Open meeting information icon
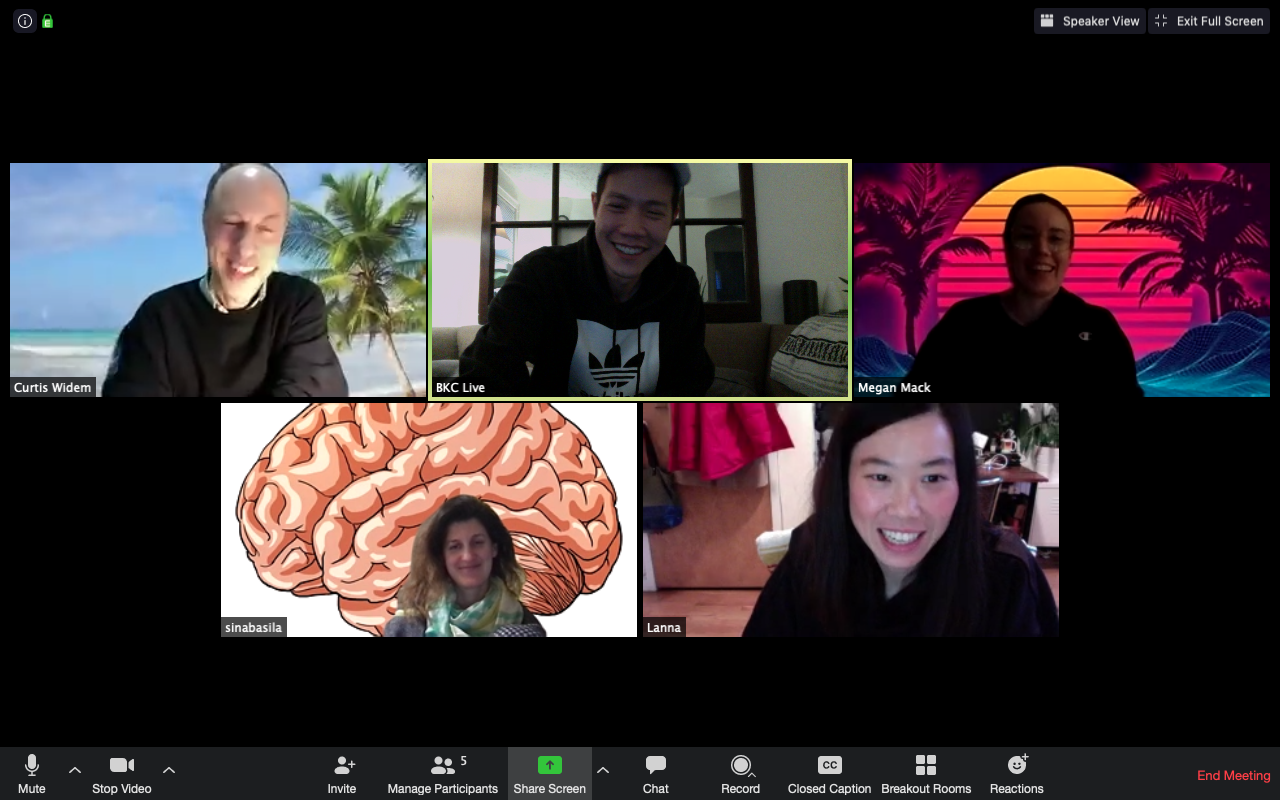Viewport: 1280px width, 800px height. [x=24, y=21]
